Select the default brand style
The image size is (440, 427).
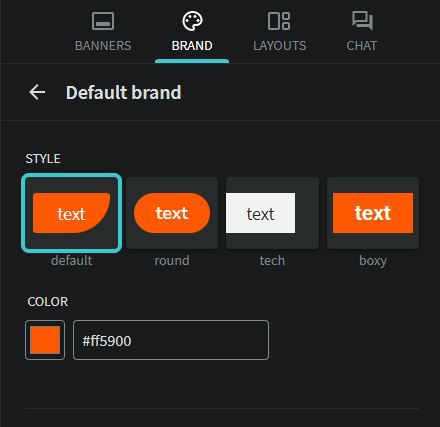(71, 213)
